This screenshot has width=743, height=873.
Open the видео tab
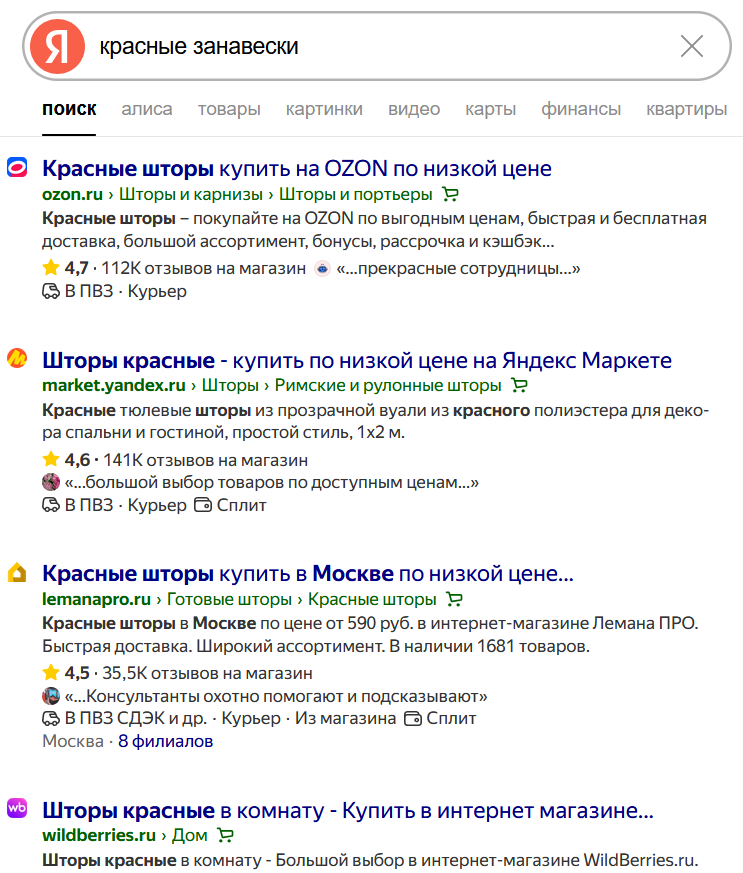pyautogui.click(x=413, y=110)
